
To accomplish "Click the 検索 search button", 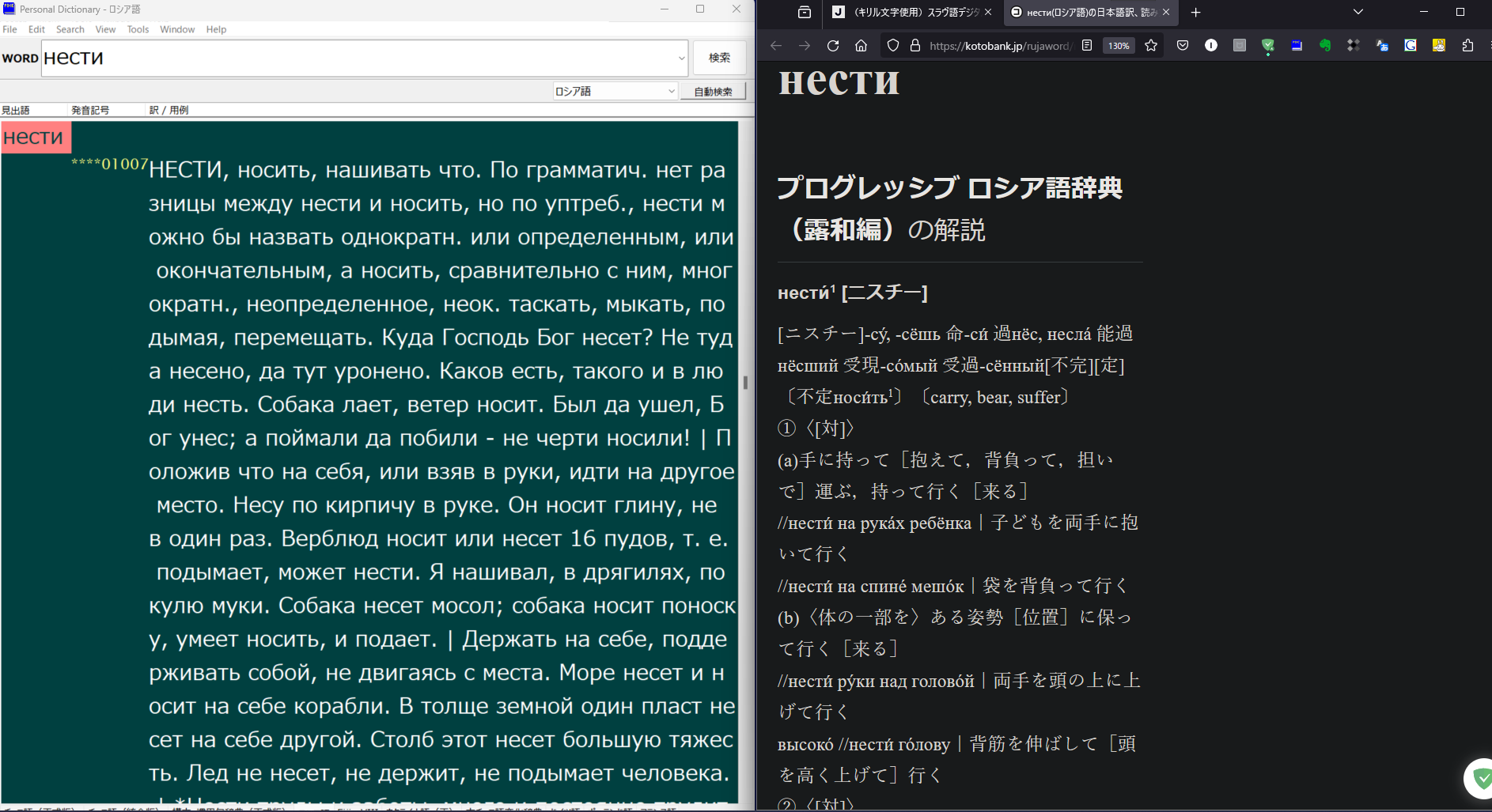I will 718,57.
